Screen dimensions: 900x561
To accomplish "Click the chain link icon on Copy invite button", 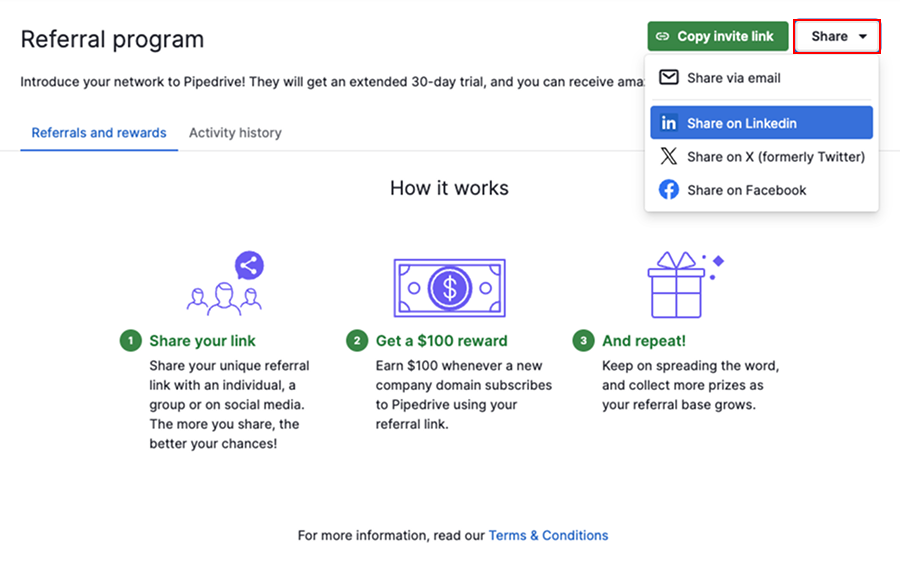I will [662, 37].
